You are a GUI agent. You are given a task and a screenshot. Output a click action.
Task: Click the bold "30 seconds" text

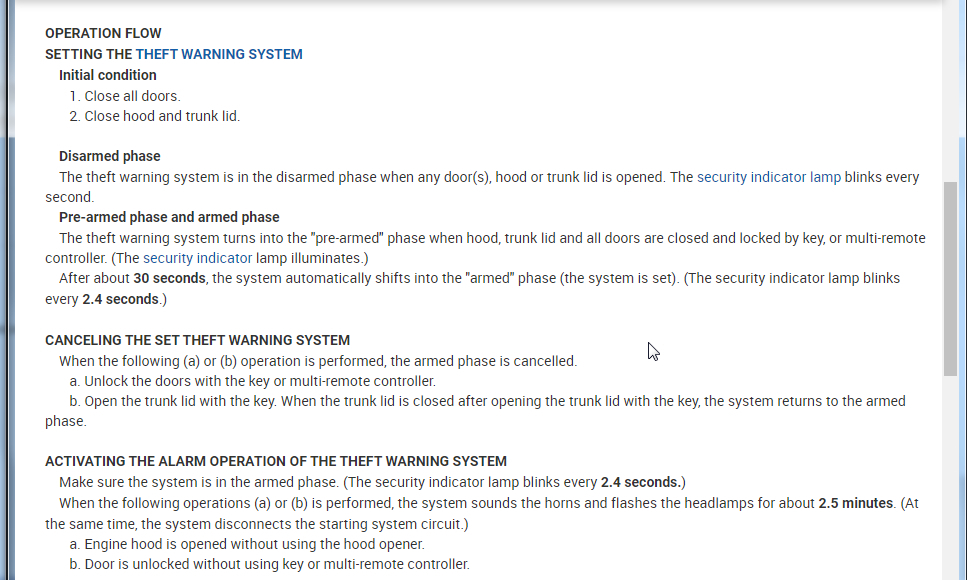point(169,278)
